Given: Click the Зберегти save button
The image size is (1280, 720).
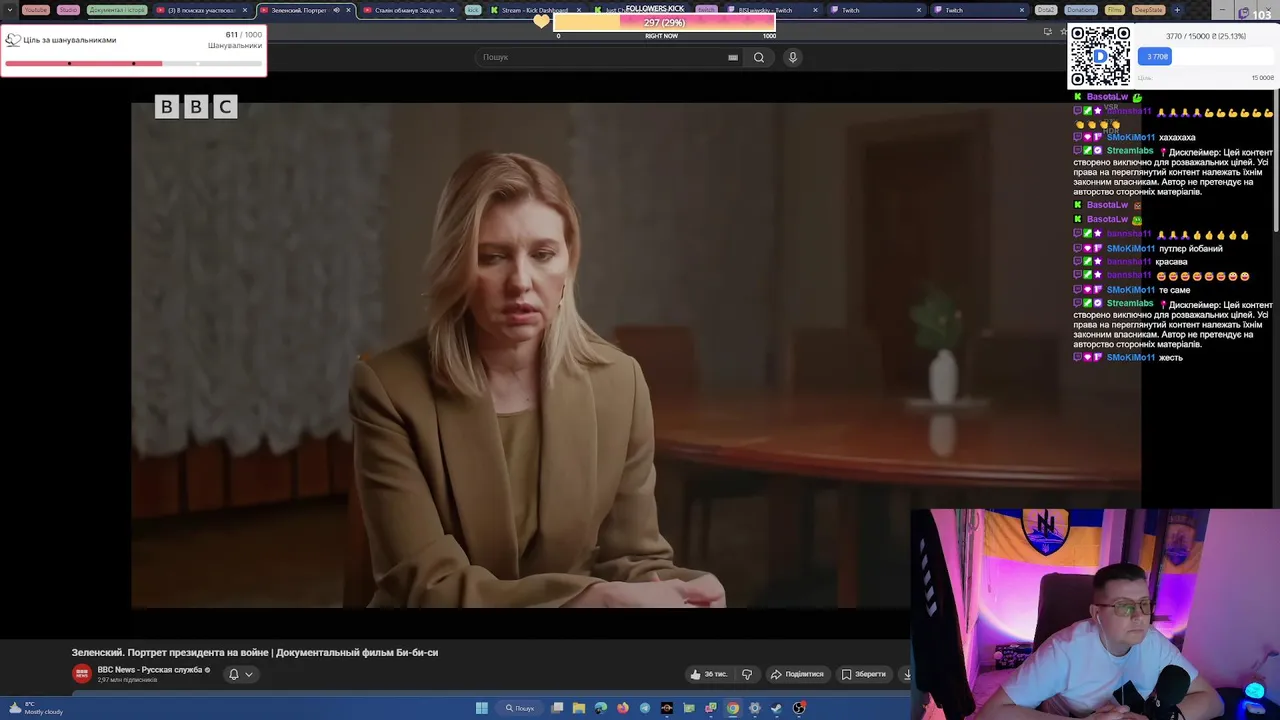Looking at the screenshot, I should pos(864,674).
